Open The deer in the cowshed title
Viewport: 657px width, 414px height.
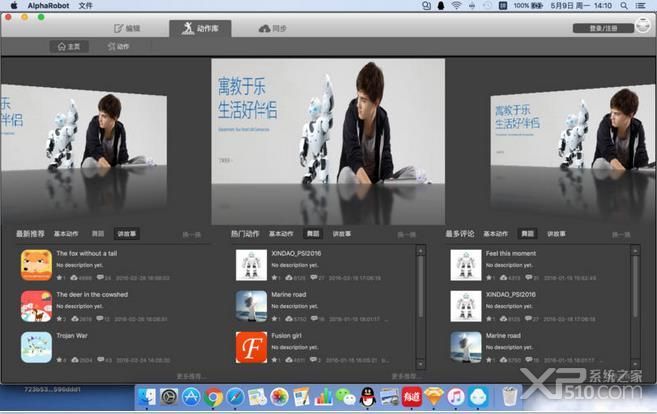pyautogui.click(x=92, y=295)
